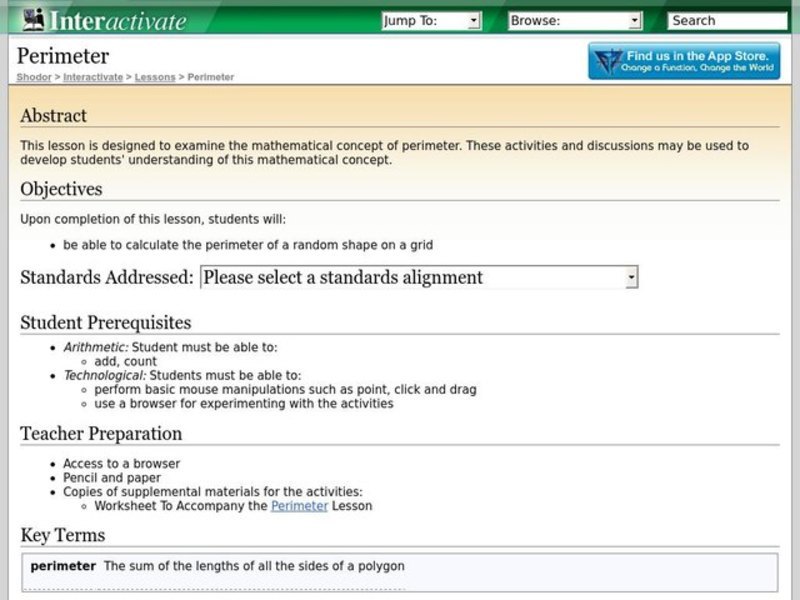
Task: Open the standards alignment dropdown
Action: (419, 278)
